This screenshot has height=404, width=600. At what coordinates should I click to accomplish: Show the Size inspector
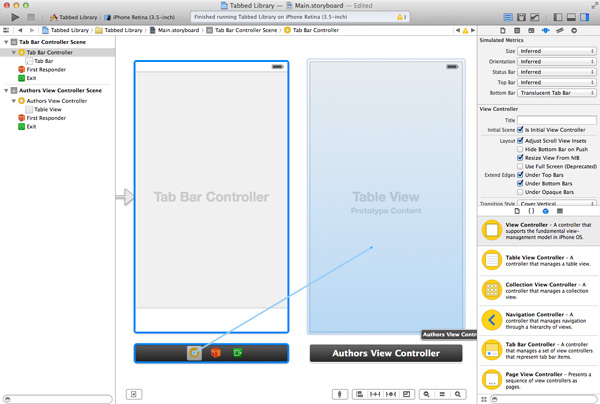point(560,31)
